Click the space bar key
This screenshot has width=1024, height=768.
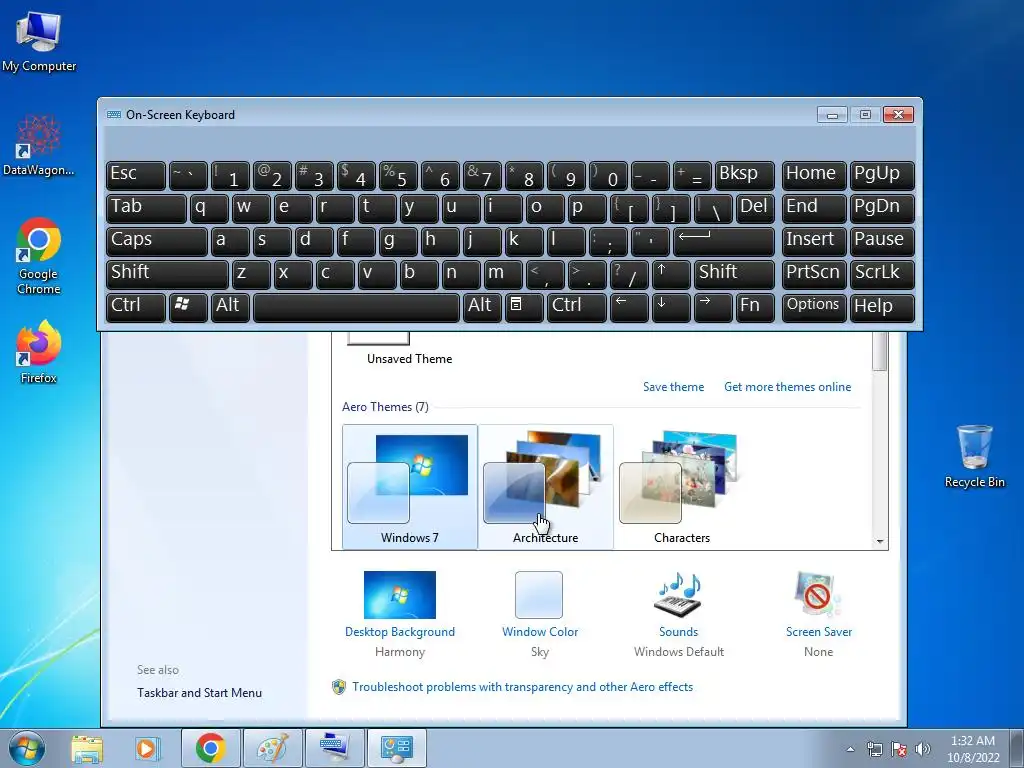click(x=356, y=307)
